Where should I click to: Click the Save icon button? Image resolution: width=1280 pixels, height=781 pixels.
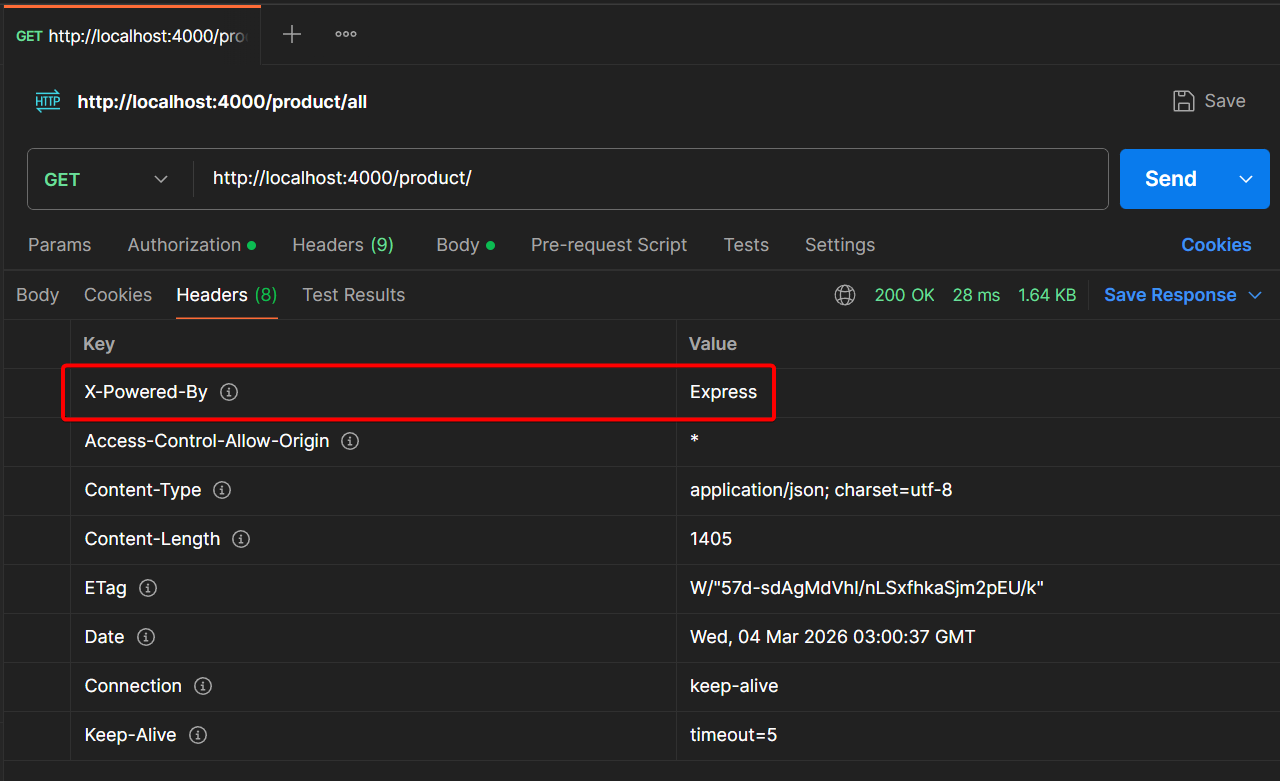pos(1208,101)
